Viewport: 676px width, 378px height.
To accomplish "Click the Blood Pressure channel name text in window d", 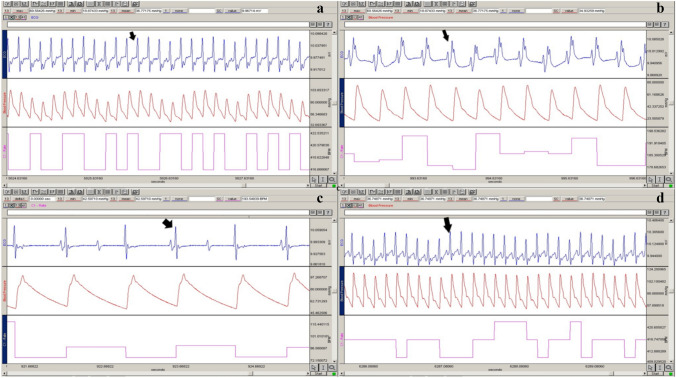I will pyautogui.click(x=381, y=206).
